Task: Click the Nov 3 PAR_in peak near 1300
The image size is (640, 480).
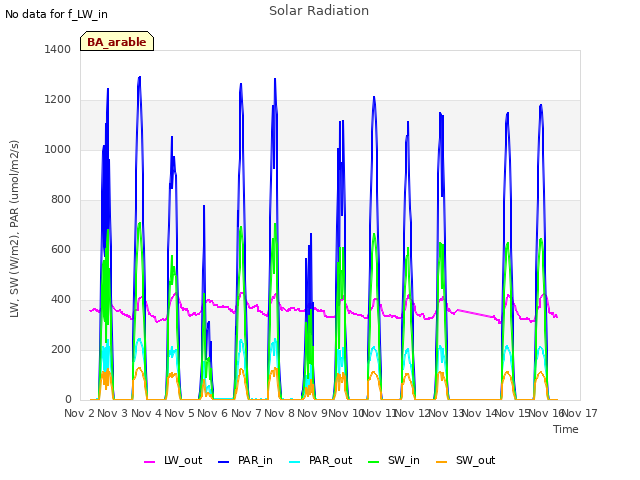Action: point(140,77)
